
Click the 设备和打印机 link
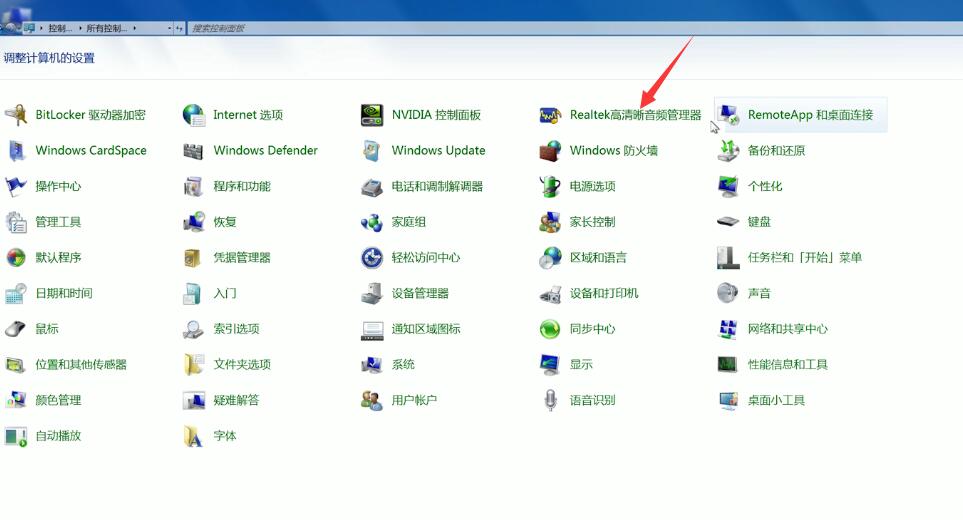coord(604,293)
